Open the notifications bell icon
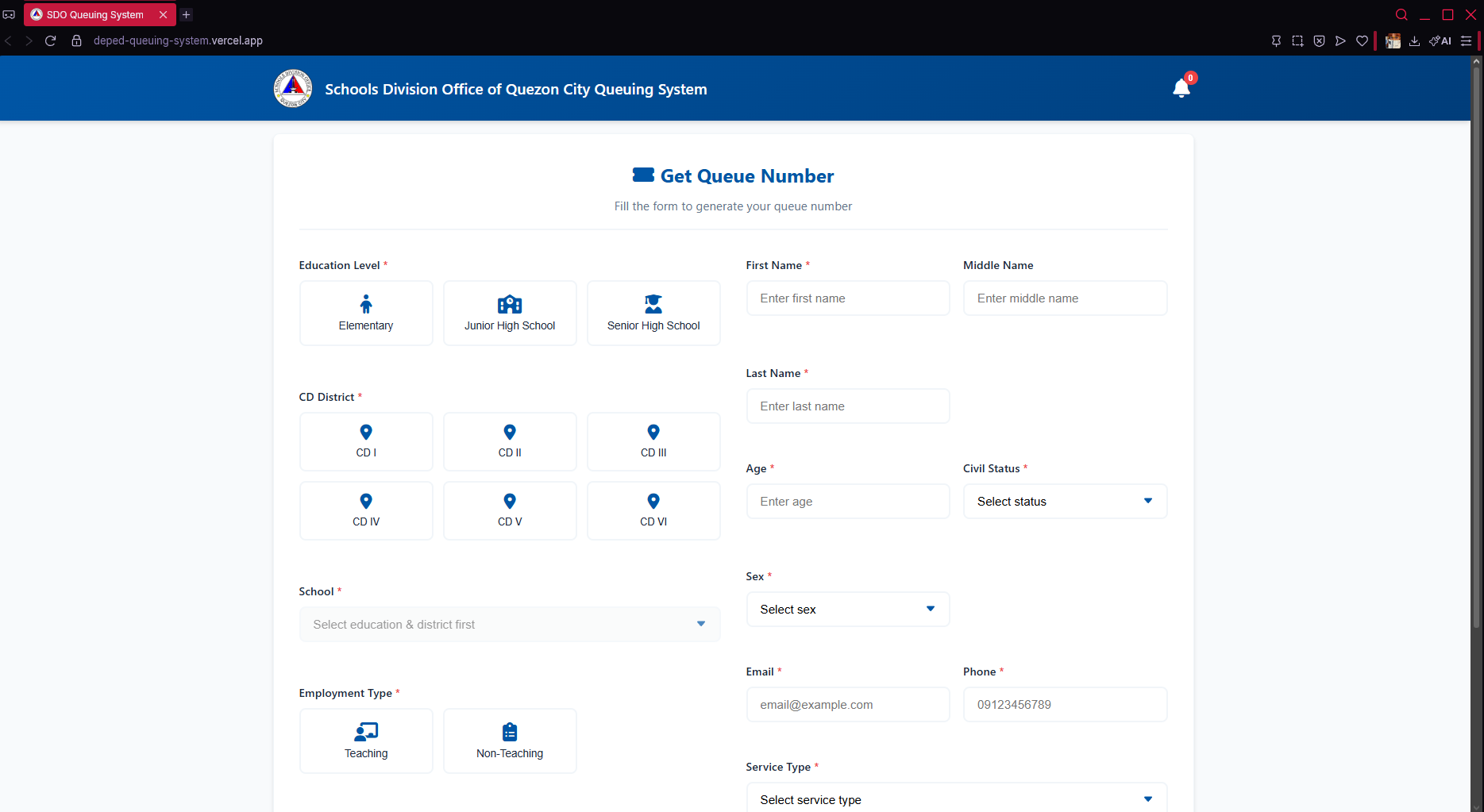1484x812 pixels. [x=1181, y=88]
